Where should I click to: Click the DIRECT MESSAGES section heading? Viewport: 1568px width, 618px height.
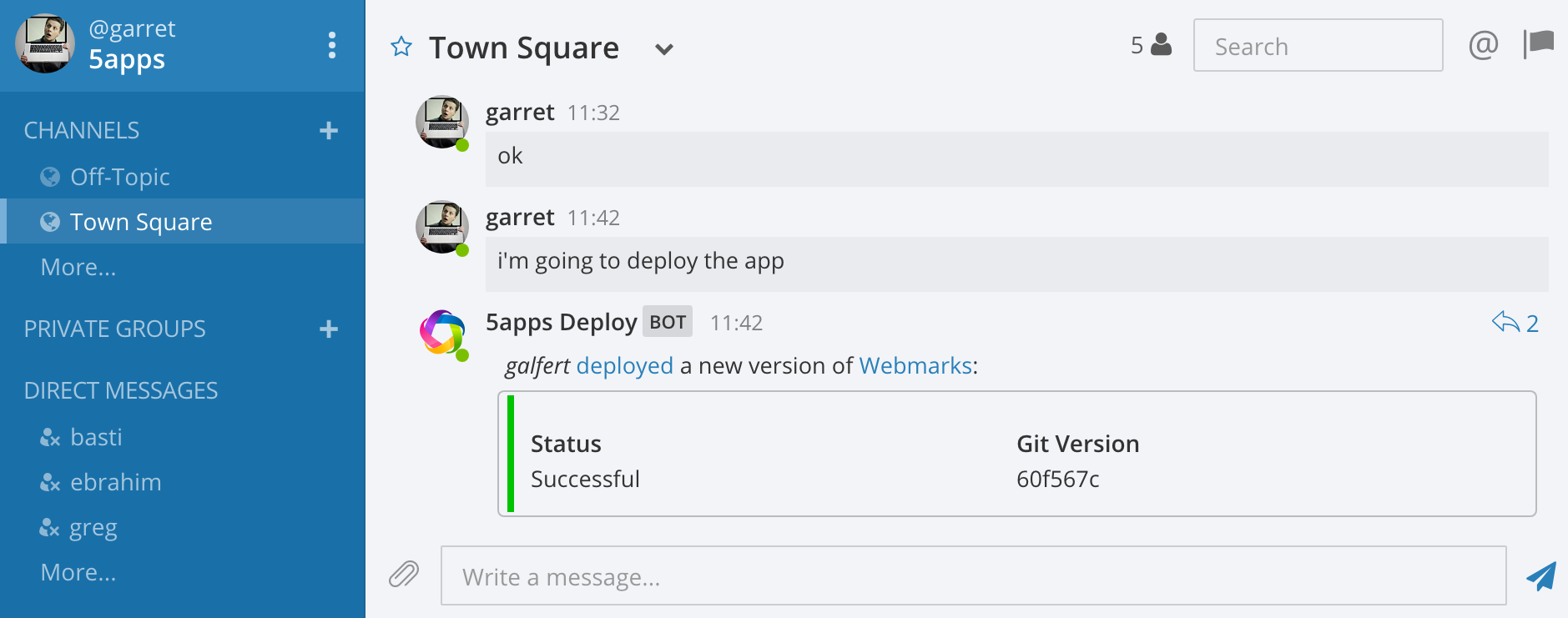(x=121, y=390)
